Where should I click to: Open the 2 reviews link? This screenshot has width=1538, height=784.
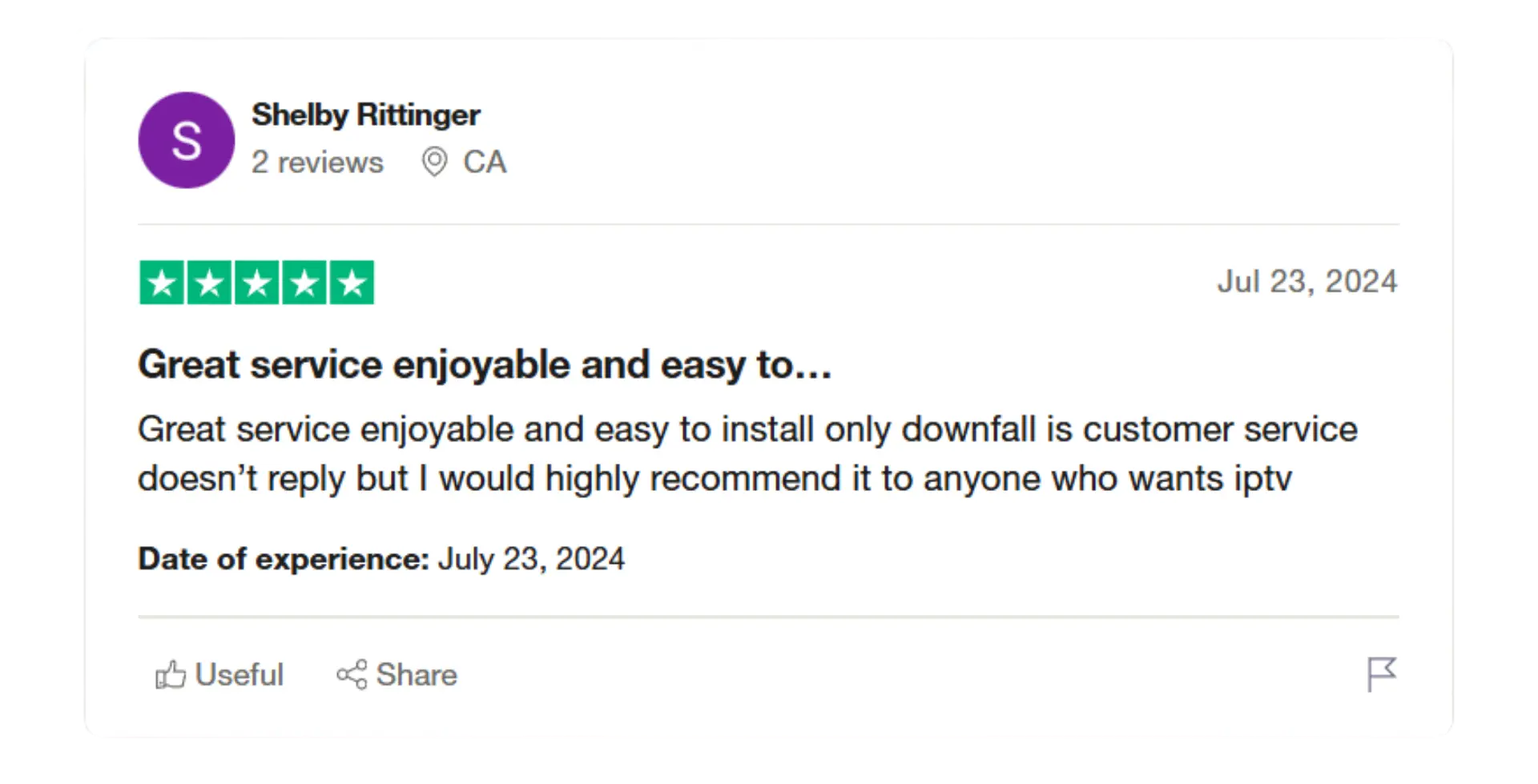[317, 163]
